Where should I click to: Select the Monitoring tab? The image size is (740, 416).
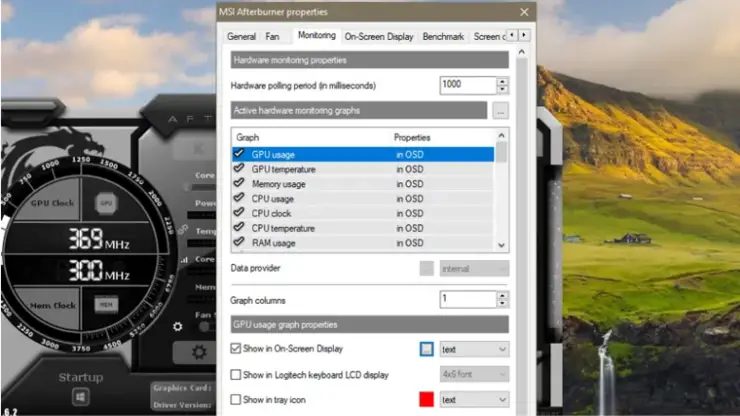pyautogui.click(x=317, y=35)
